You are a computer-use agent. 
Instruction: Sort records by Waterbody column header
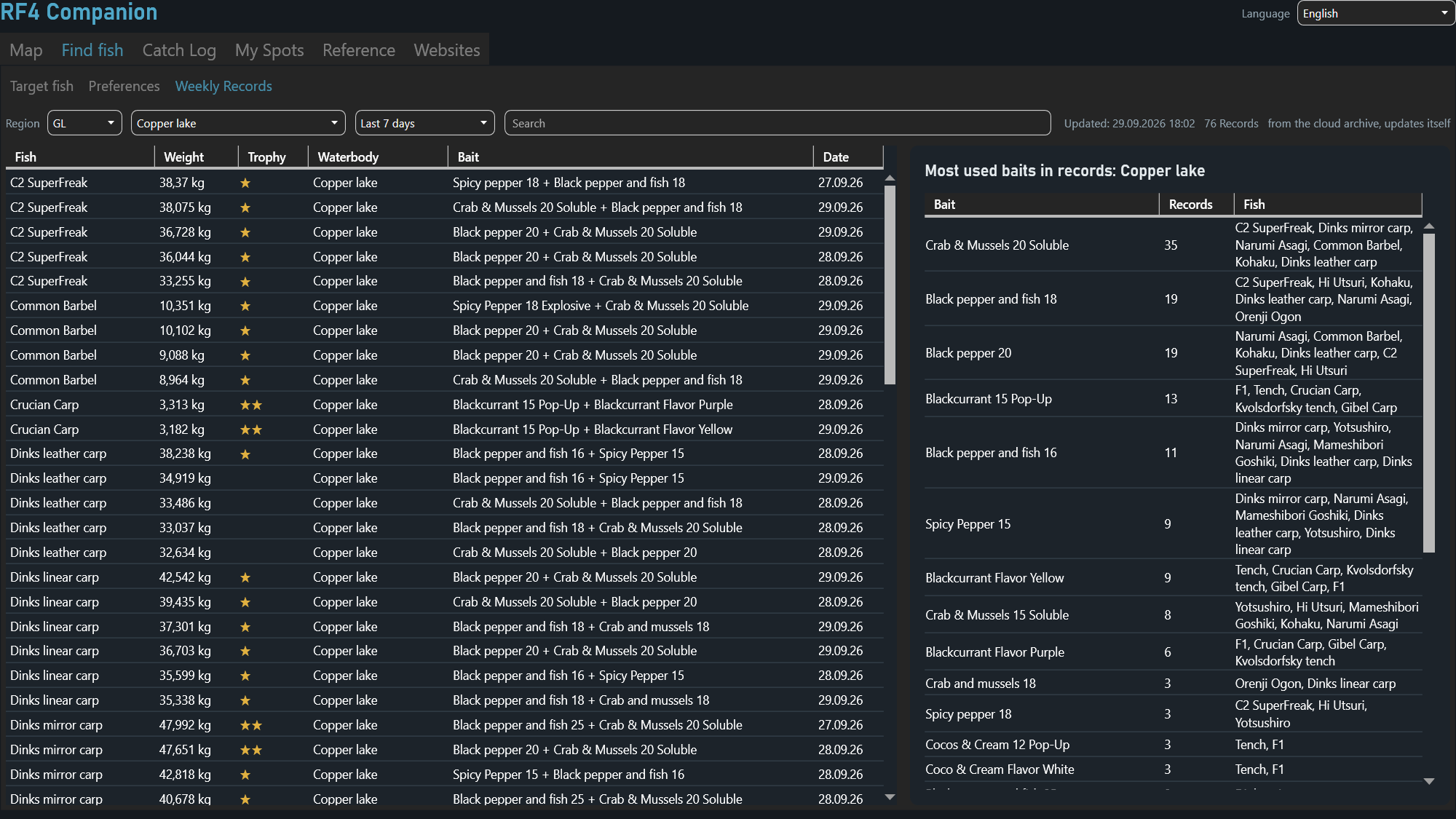[x=379, y=157]
